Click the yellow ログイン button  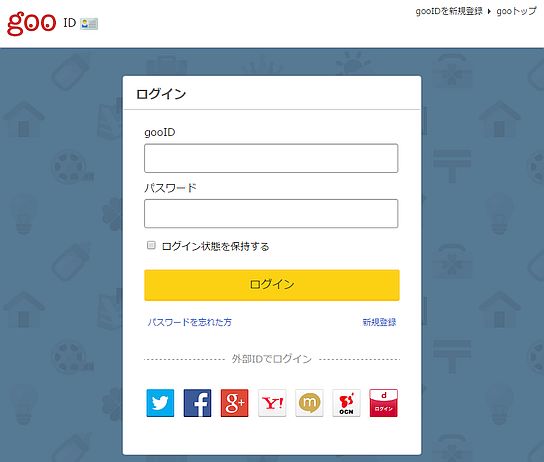click(x=272, y=285)
